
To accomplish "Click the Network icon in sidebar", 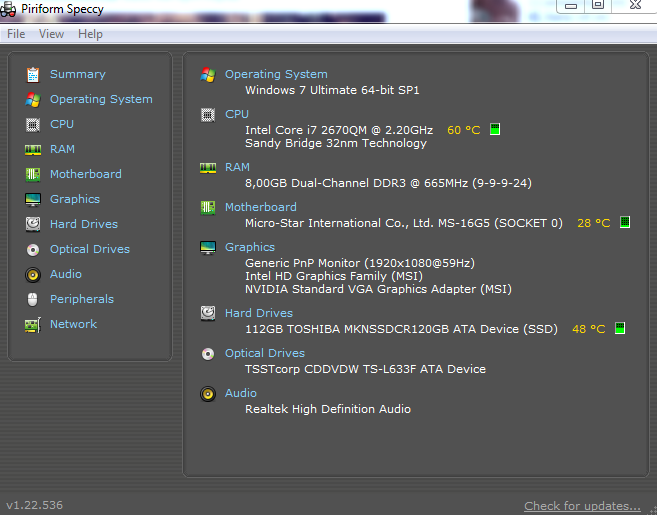I will [x=33, y=324].
